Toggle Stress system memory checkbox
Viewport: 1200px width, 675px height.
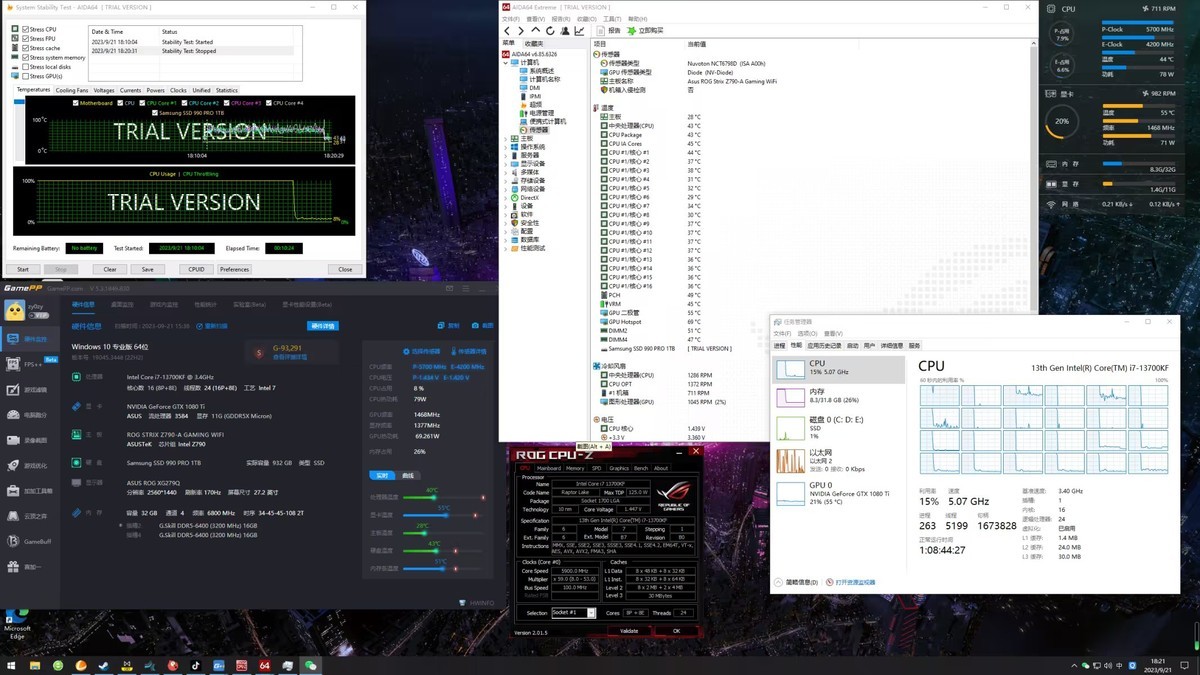25,58
